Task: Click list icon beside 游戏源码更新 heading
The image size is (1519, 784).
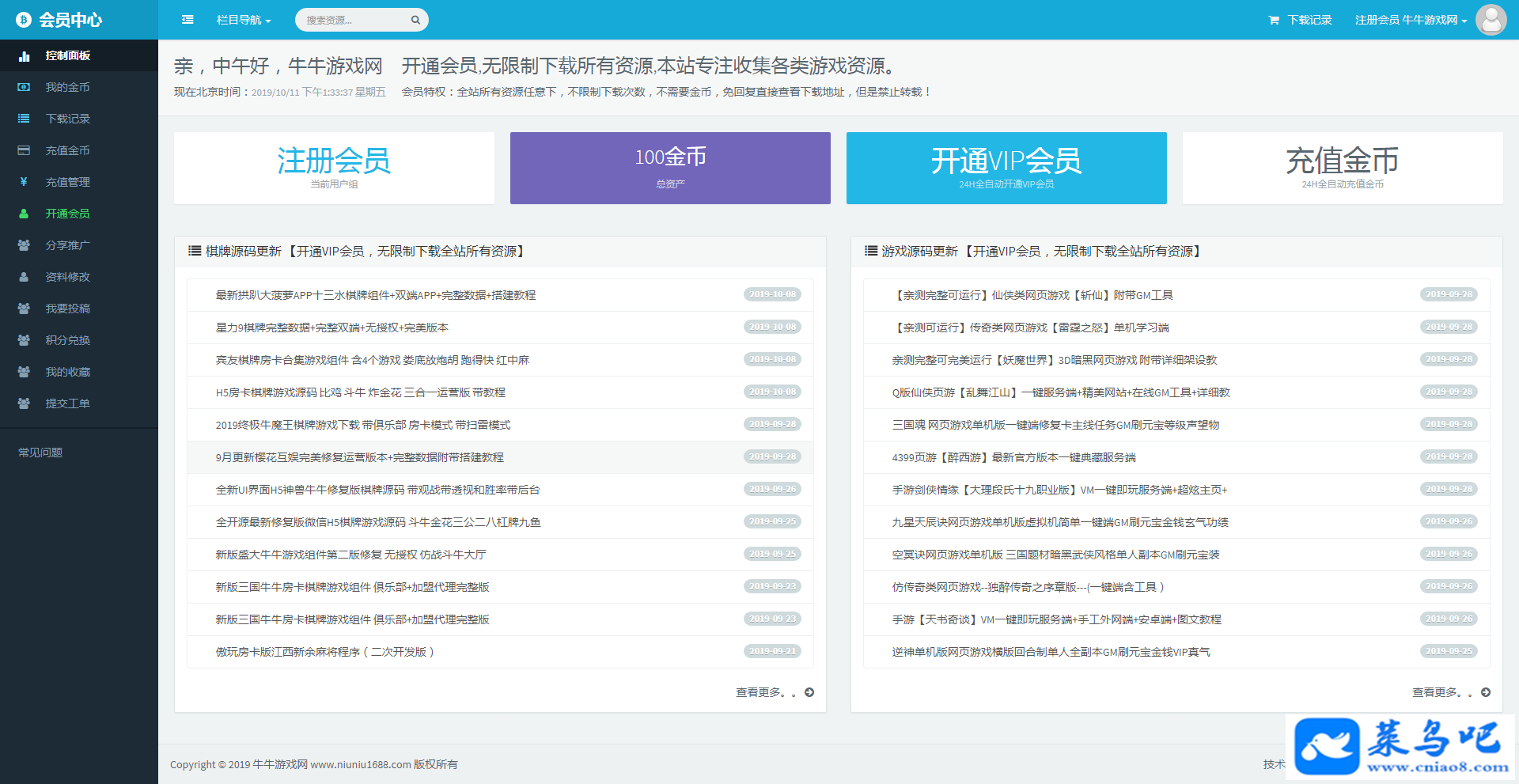Action: [871, 251]
